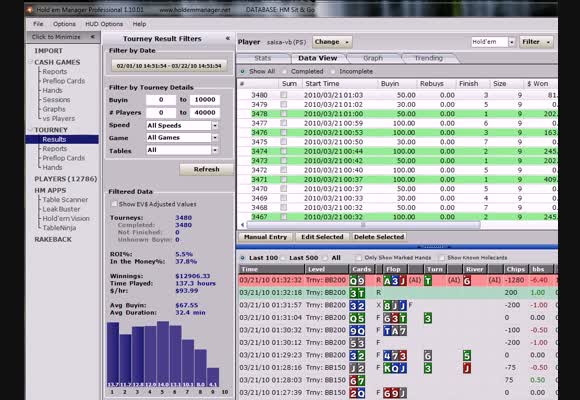
Task: Open the Filter dropdown button
Action: tap(536, 42)
